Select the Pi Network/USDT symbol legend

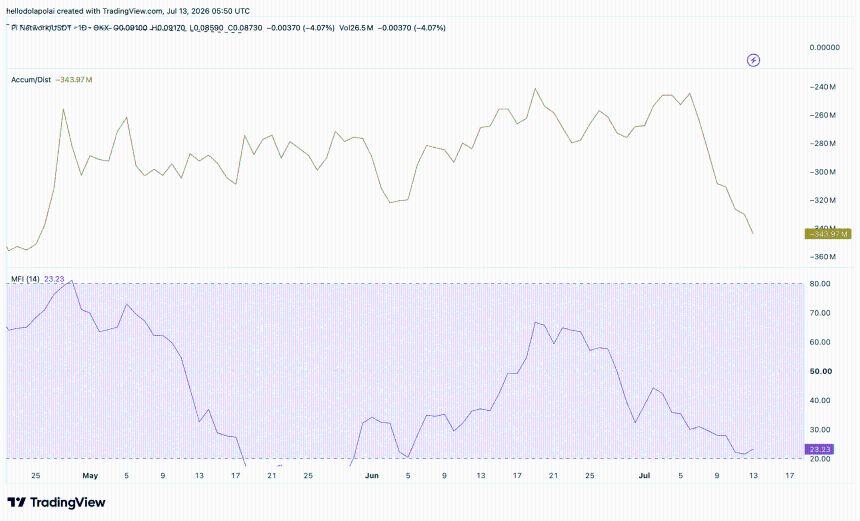[x=42, y=27]
